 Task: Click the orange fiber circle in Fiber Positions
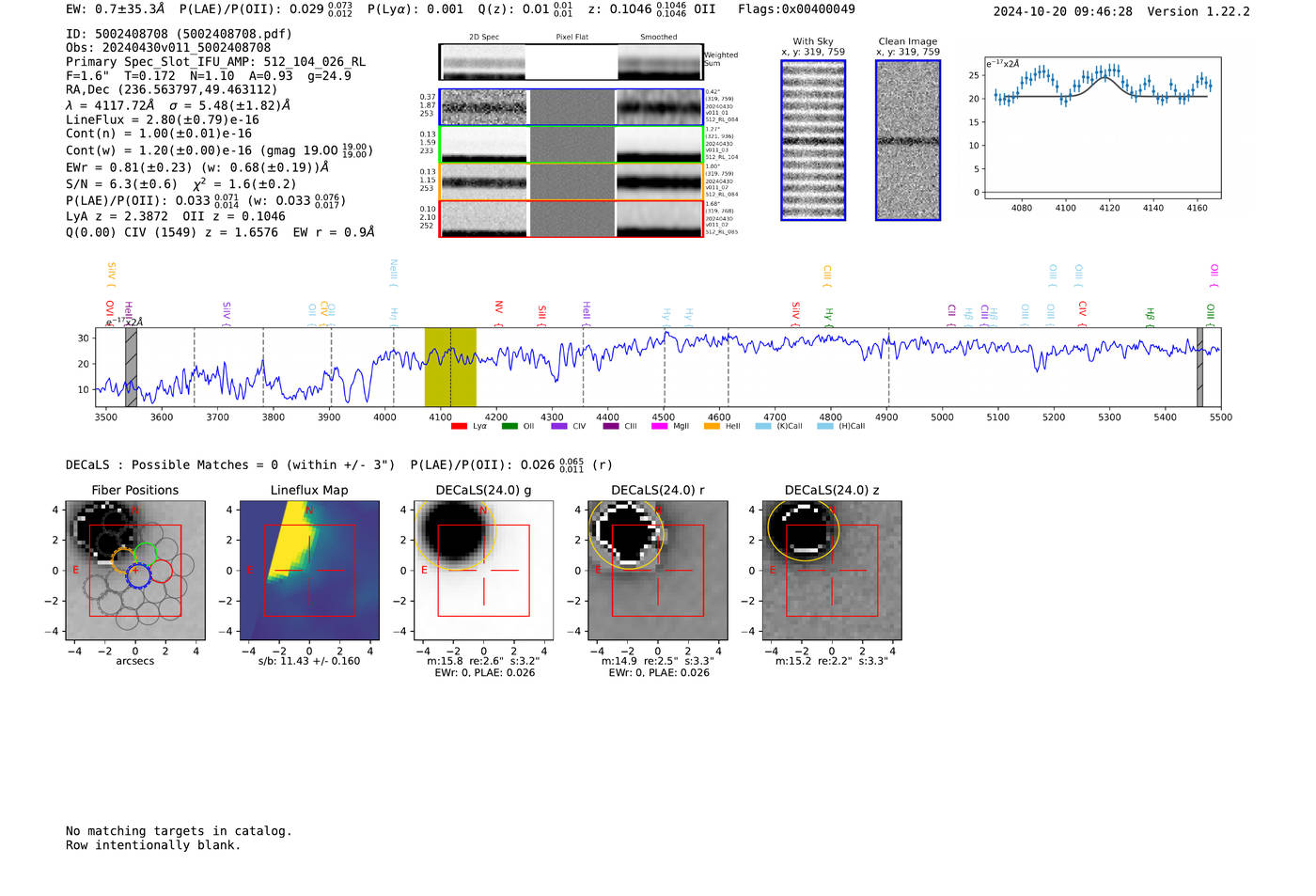(x=123, y=560)
